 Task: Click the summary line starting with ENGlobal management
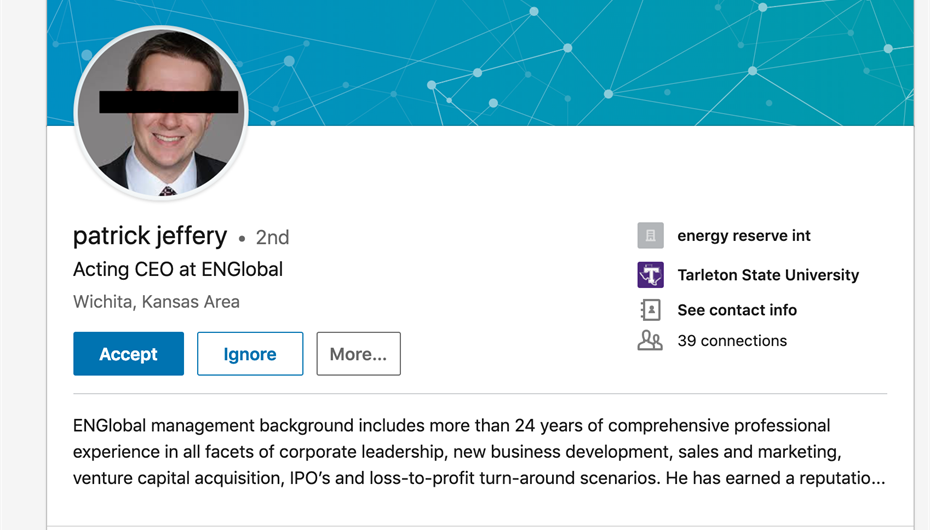coord(452,426)
